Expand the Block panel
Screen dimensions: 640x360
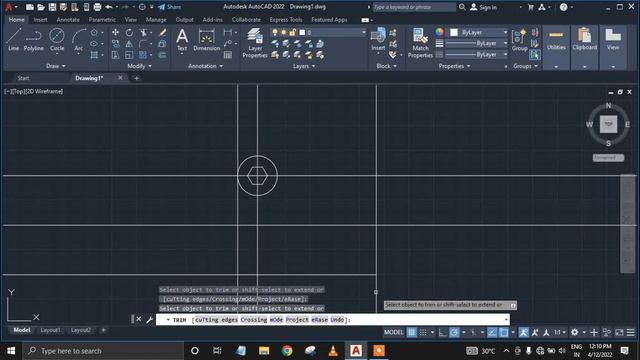click(386, 66)
